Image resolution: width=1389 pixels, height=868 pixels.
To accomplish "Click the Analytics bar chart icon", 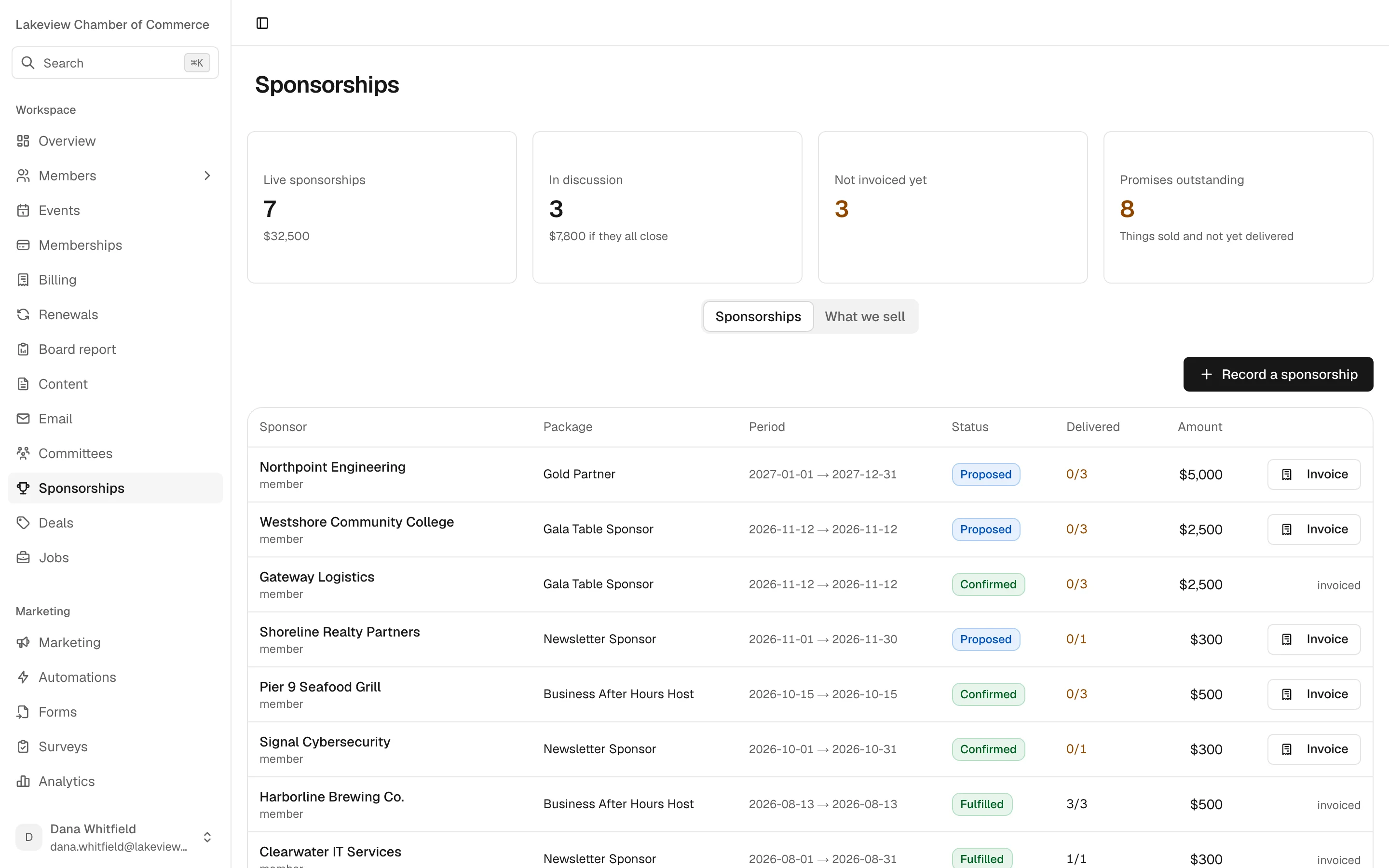I will coord(23,781).
